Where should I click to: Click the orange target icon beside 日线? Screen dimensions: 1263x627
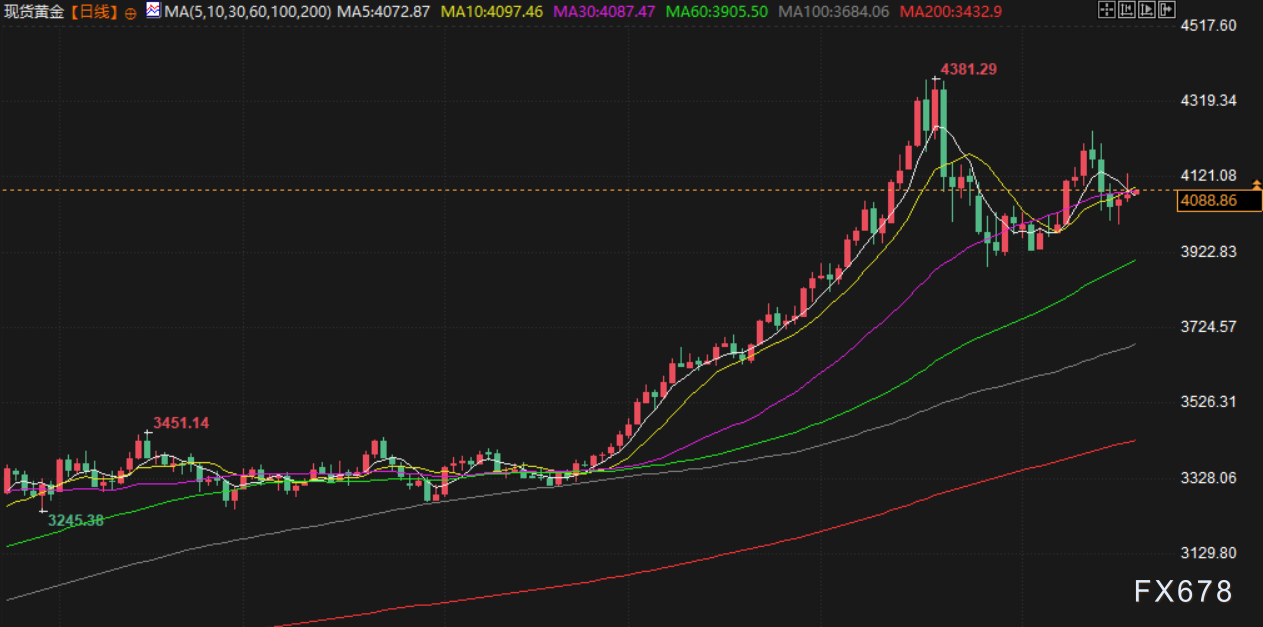tap(130, 13)
